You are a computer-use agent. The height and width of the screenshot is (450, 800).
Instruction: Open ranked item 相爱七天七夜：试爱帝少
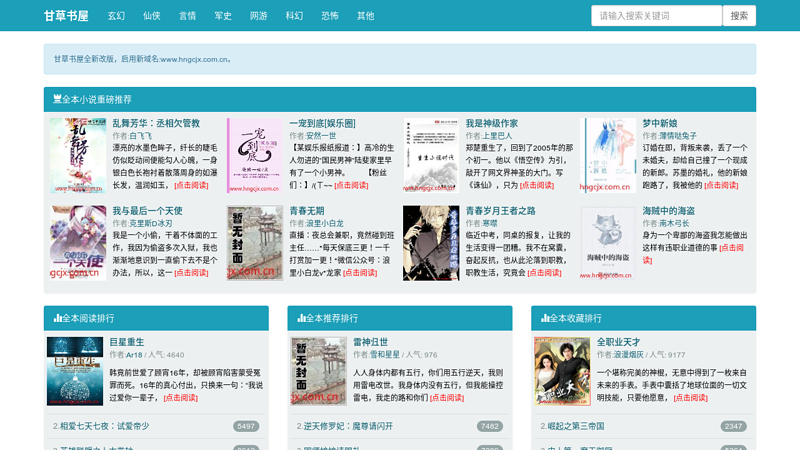tap(105, 426)
